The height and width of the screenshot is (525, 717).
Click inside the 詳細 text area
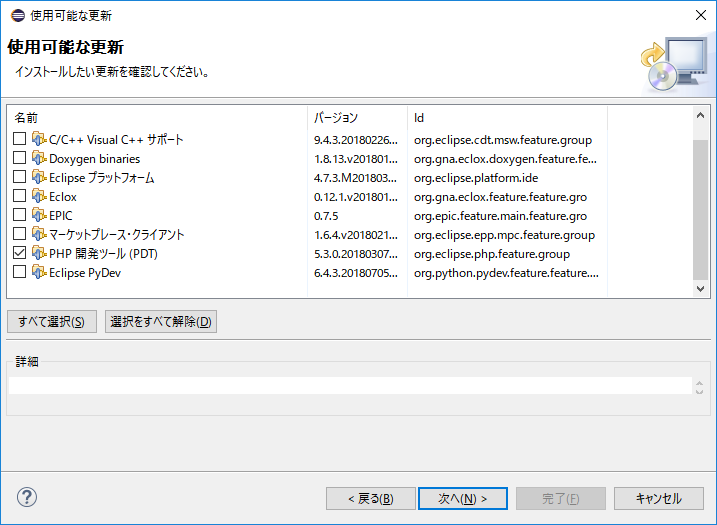point(350,386)
